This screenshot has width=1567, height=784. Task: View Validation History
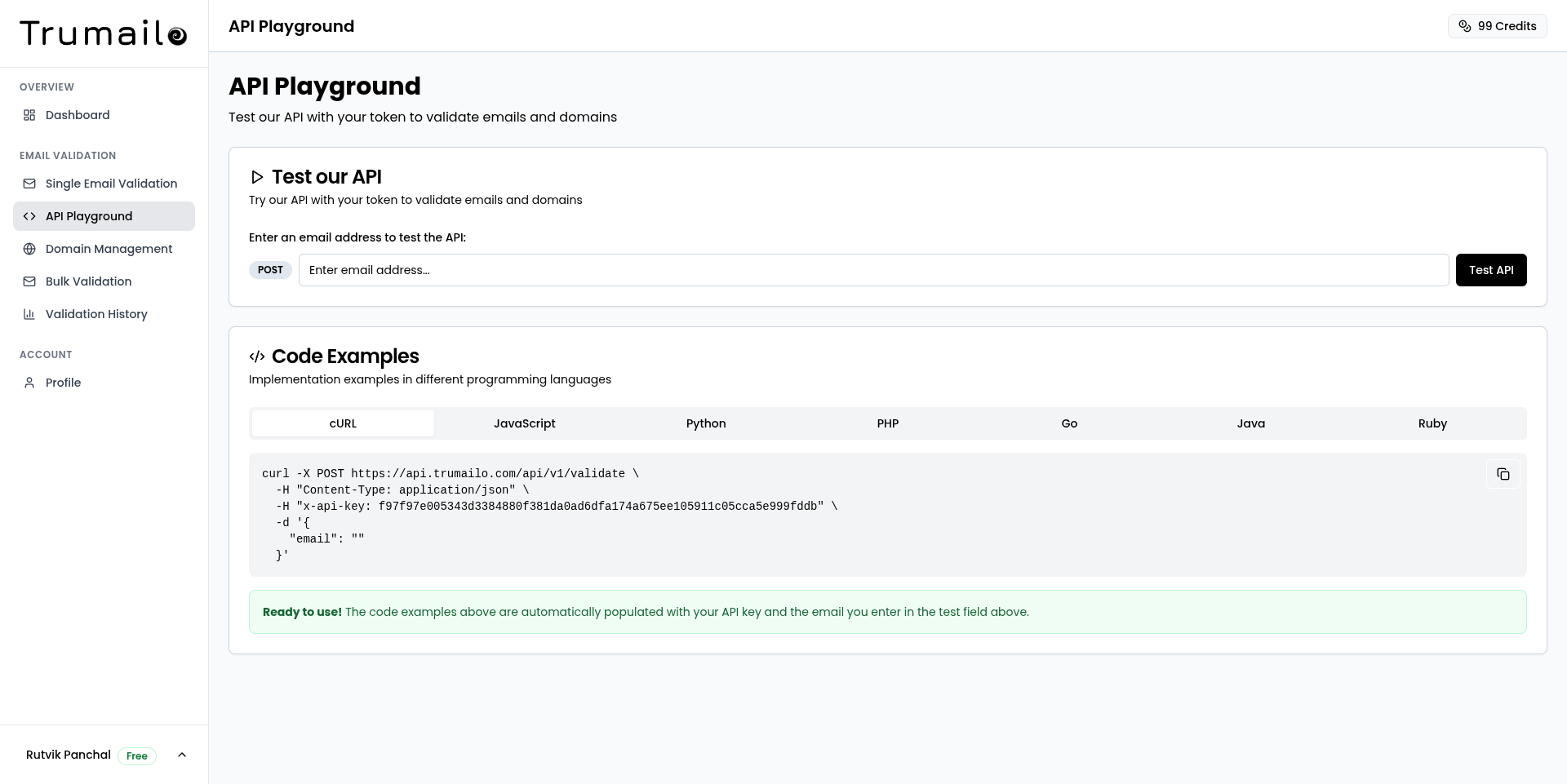[104, 314]
